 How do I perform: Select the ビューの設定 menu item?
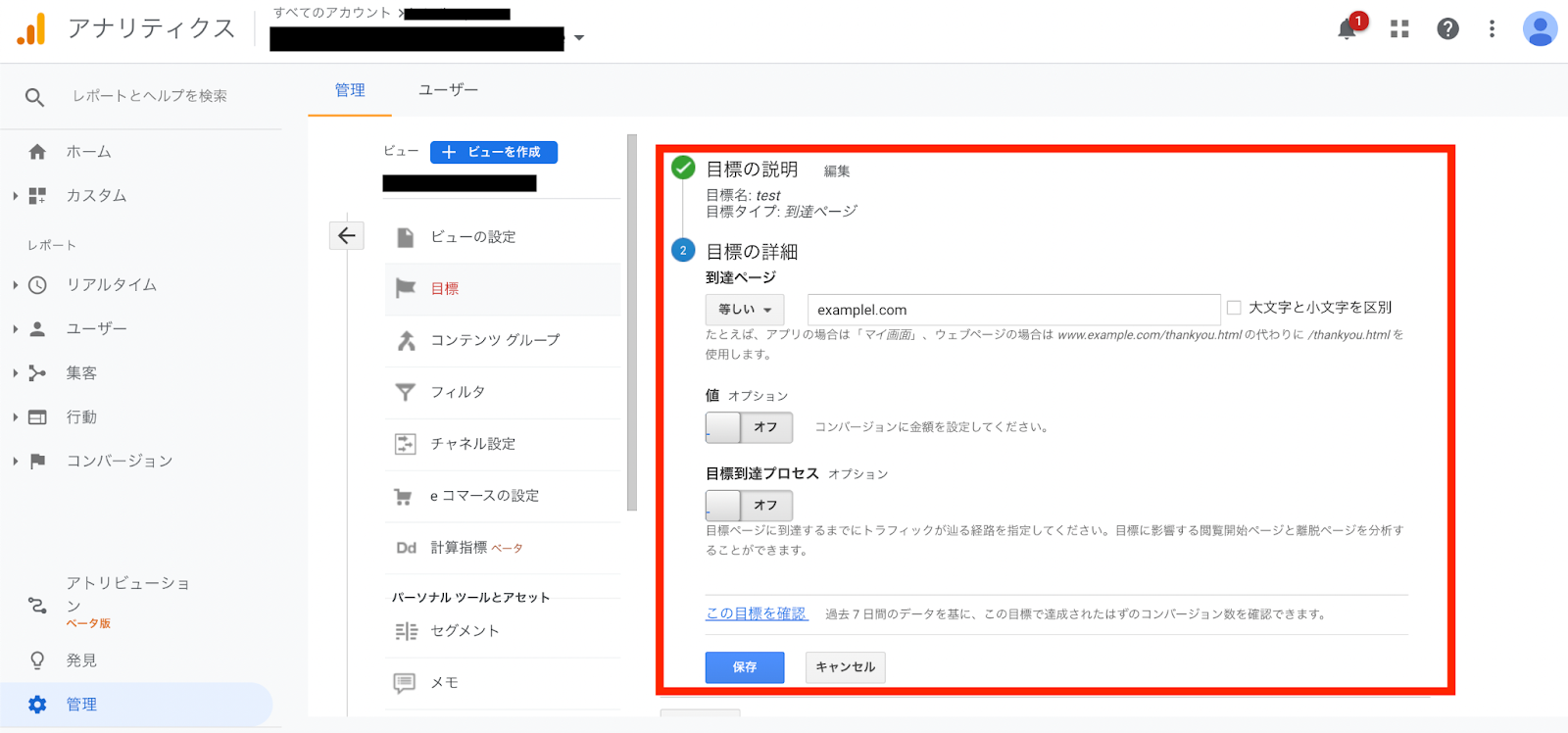503,237
